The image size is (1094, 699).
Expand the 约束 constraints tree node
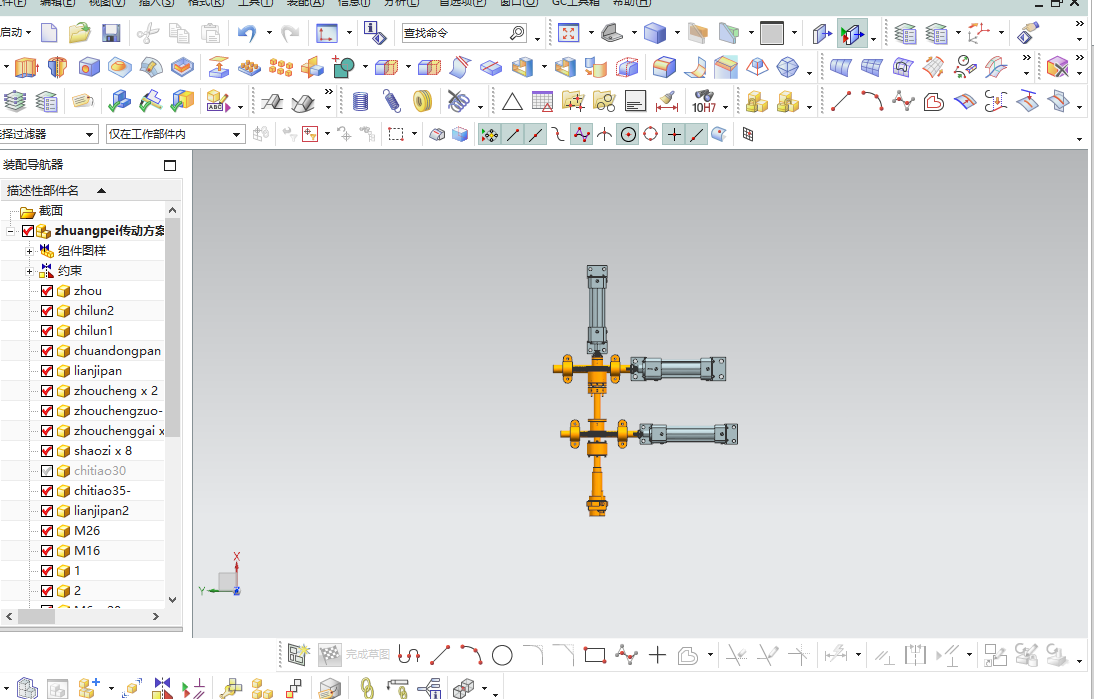coord(30,271)
